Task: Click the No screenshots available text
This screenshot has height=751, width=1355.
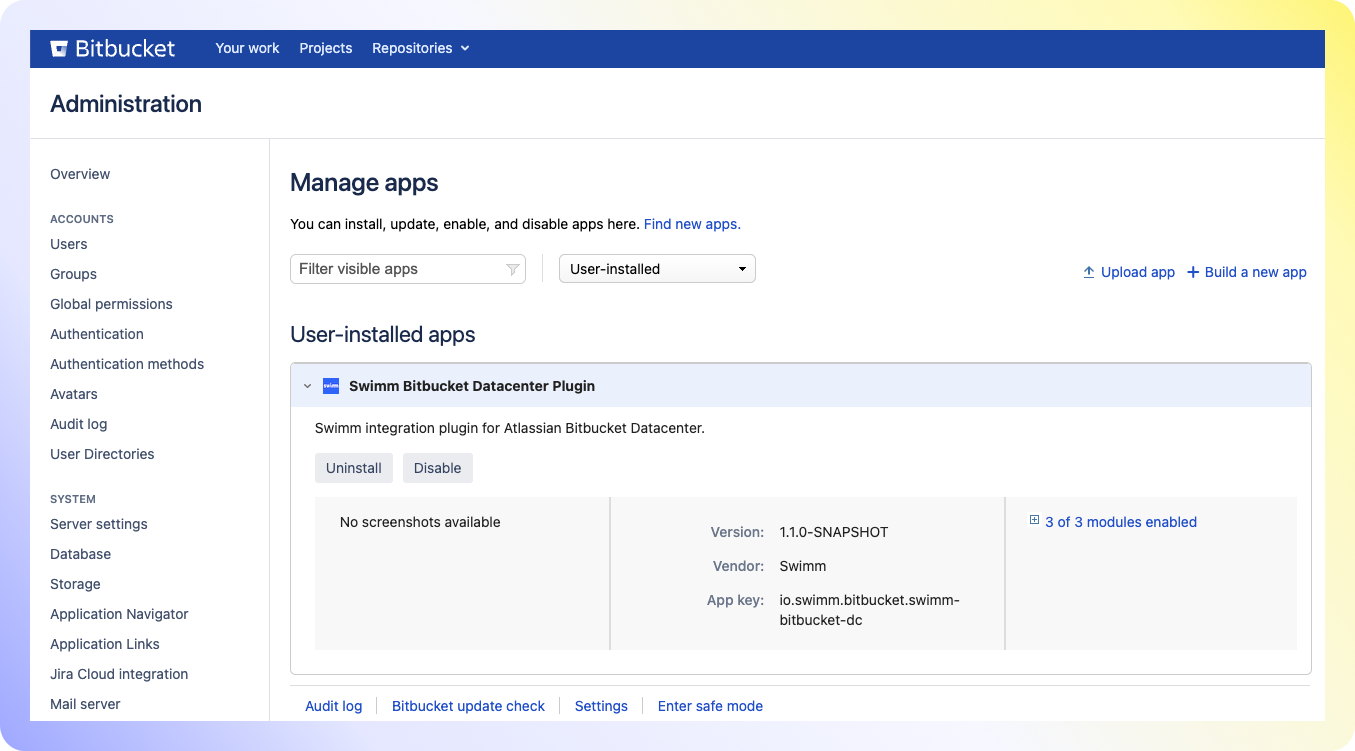Action: point(420,522)
